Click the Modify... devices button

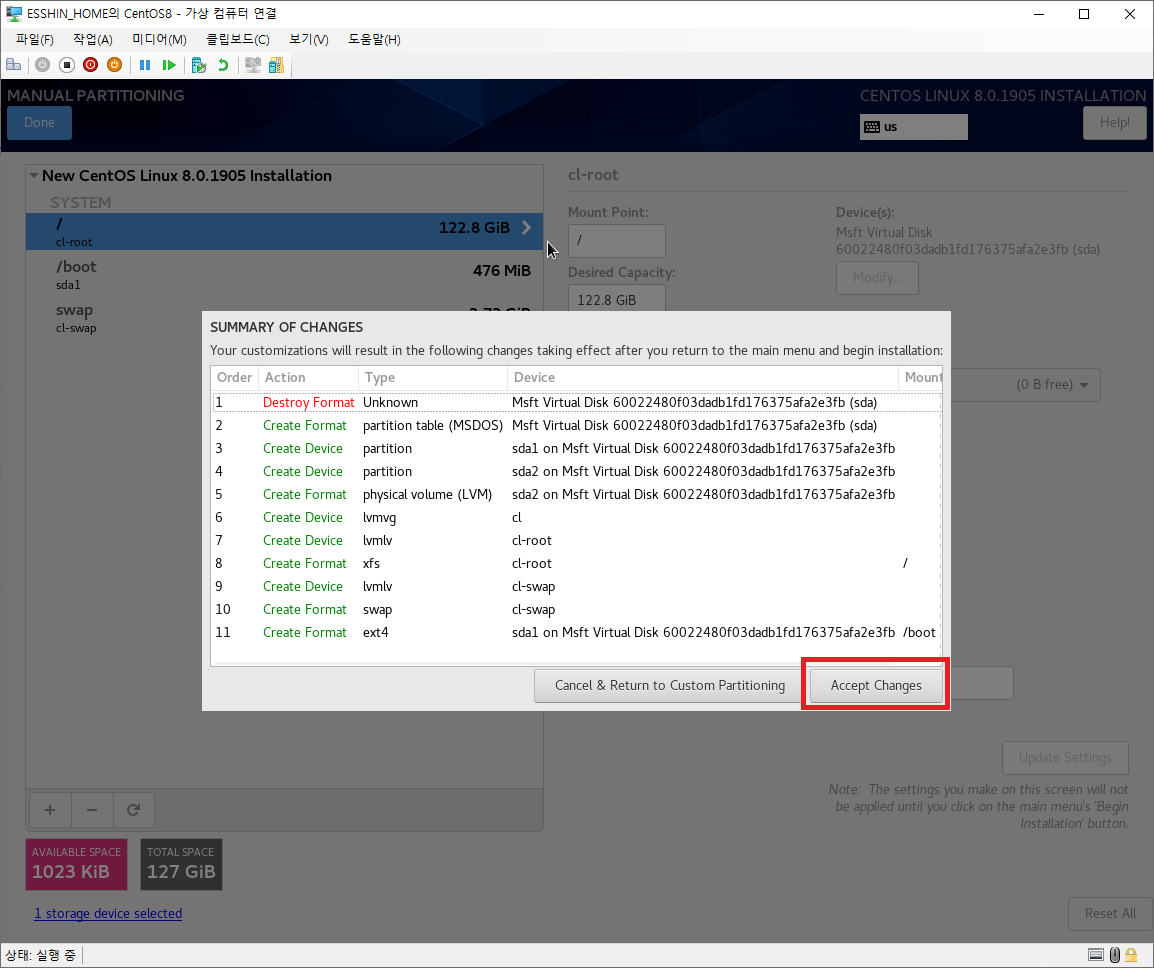click(877, 278)
